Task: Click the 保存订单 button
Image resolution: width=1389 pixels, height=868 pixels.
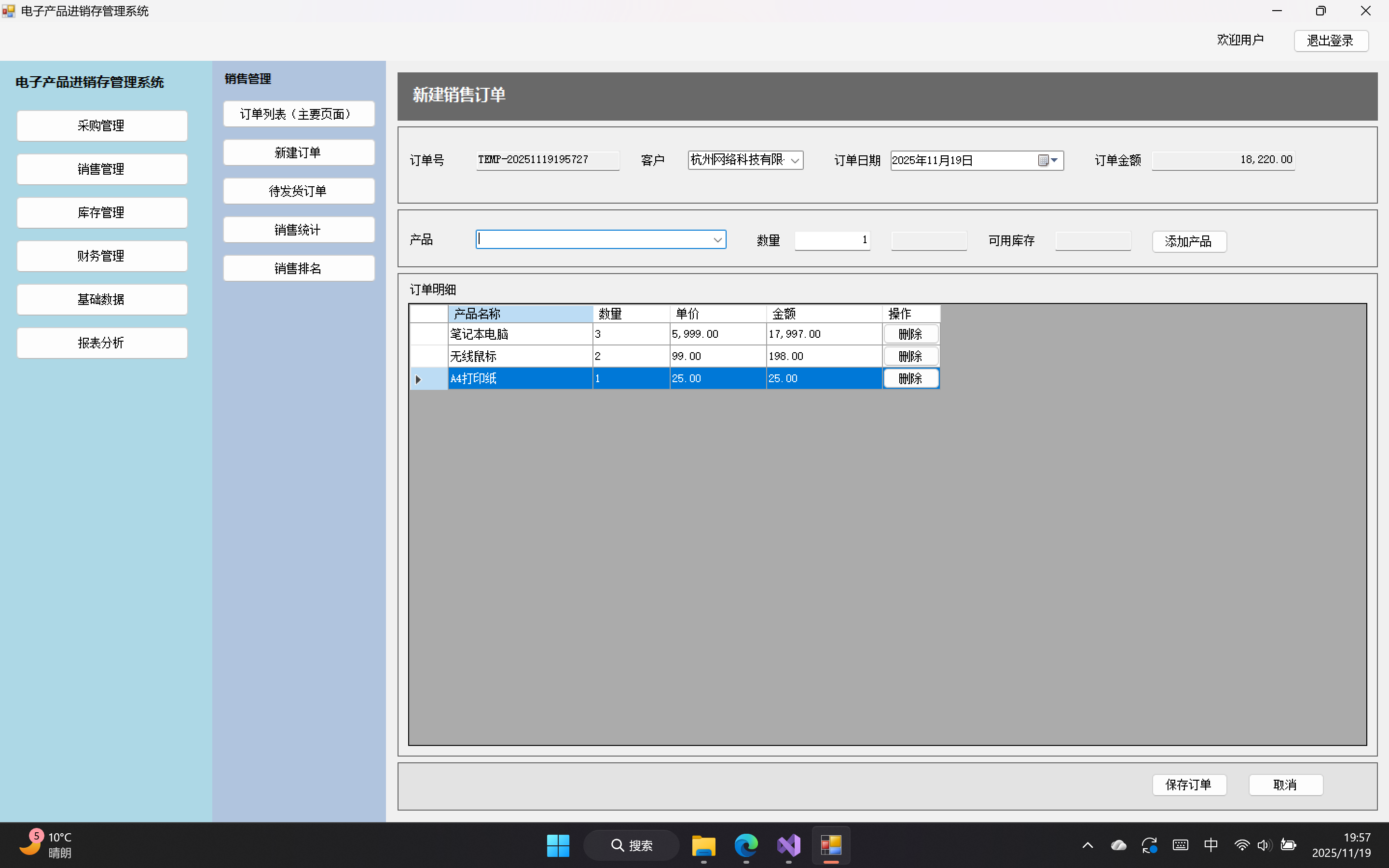Action: 1189,784
